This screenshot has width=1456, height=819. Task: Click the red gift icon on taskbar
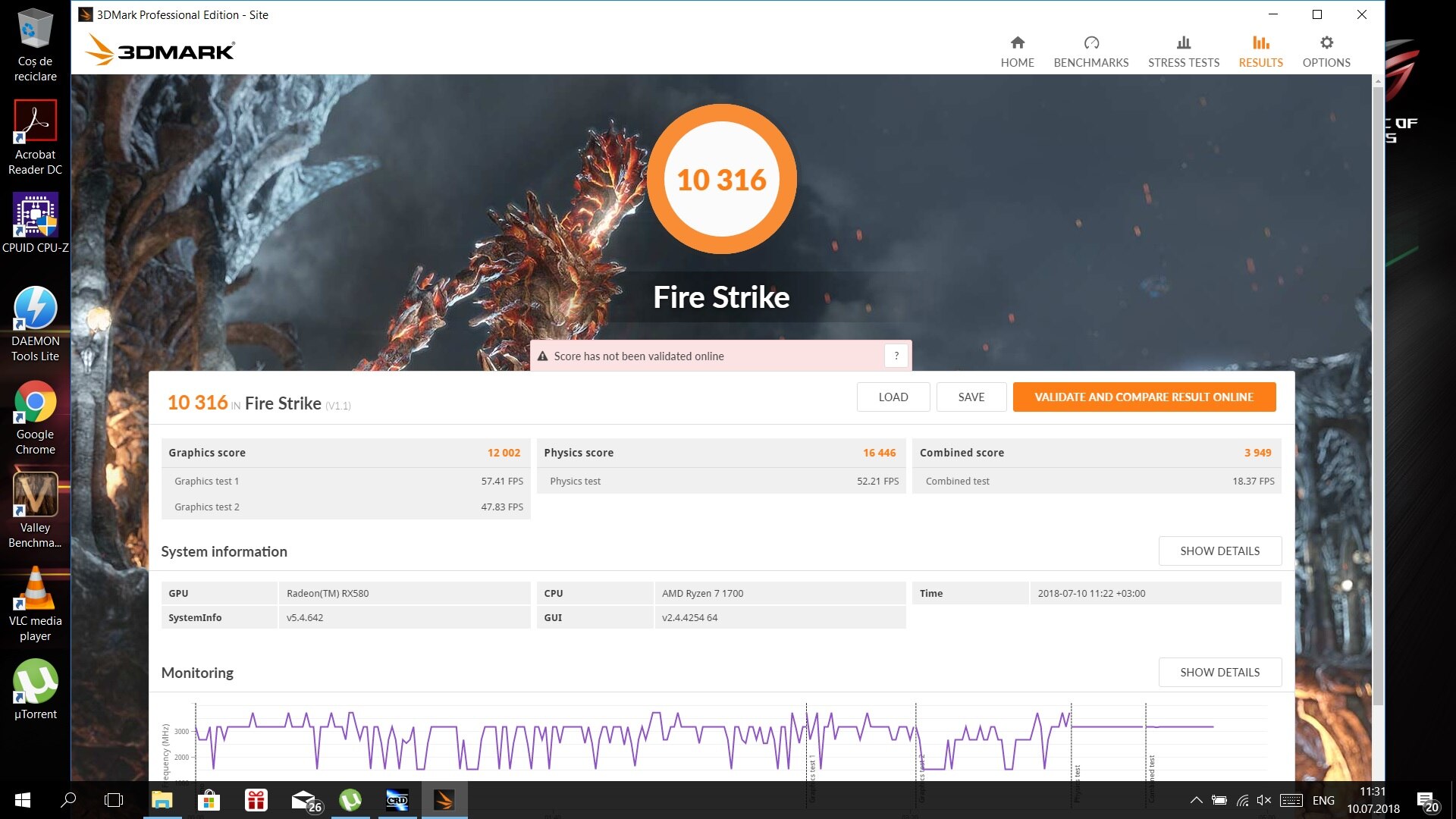point(256,800)
